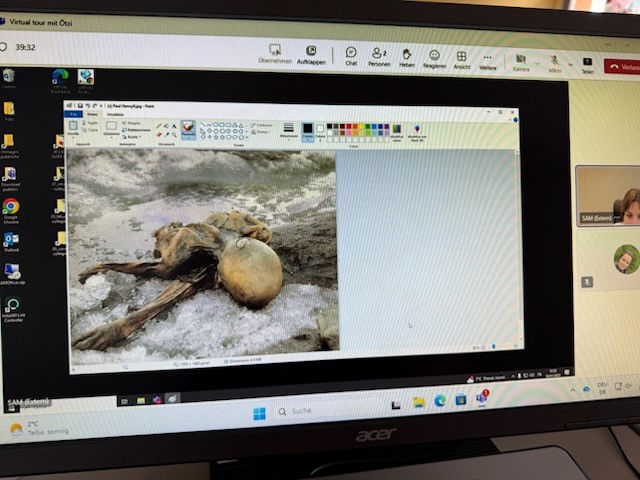Open the shared Paint File tab
The height and width of the screenshot is (480, 640).
tap(73, 114)
